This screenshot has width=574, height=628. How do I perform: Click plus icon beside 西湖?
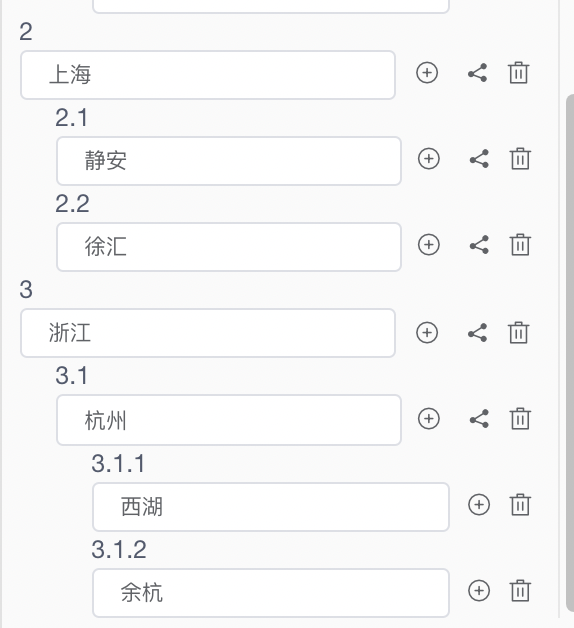coord(479,504)
